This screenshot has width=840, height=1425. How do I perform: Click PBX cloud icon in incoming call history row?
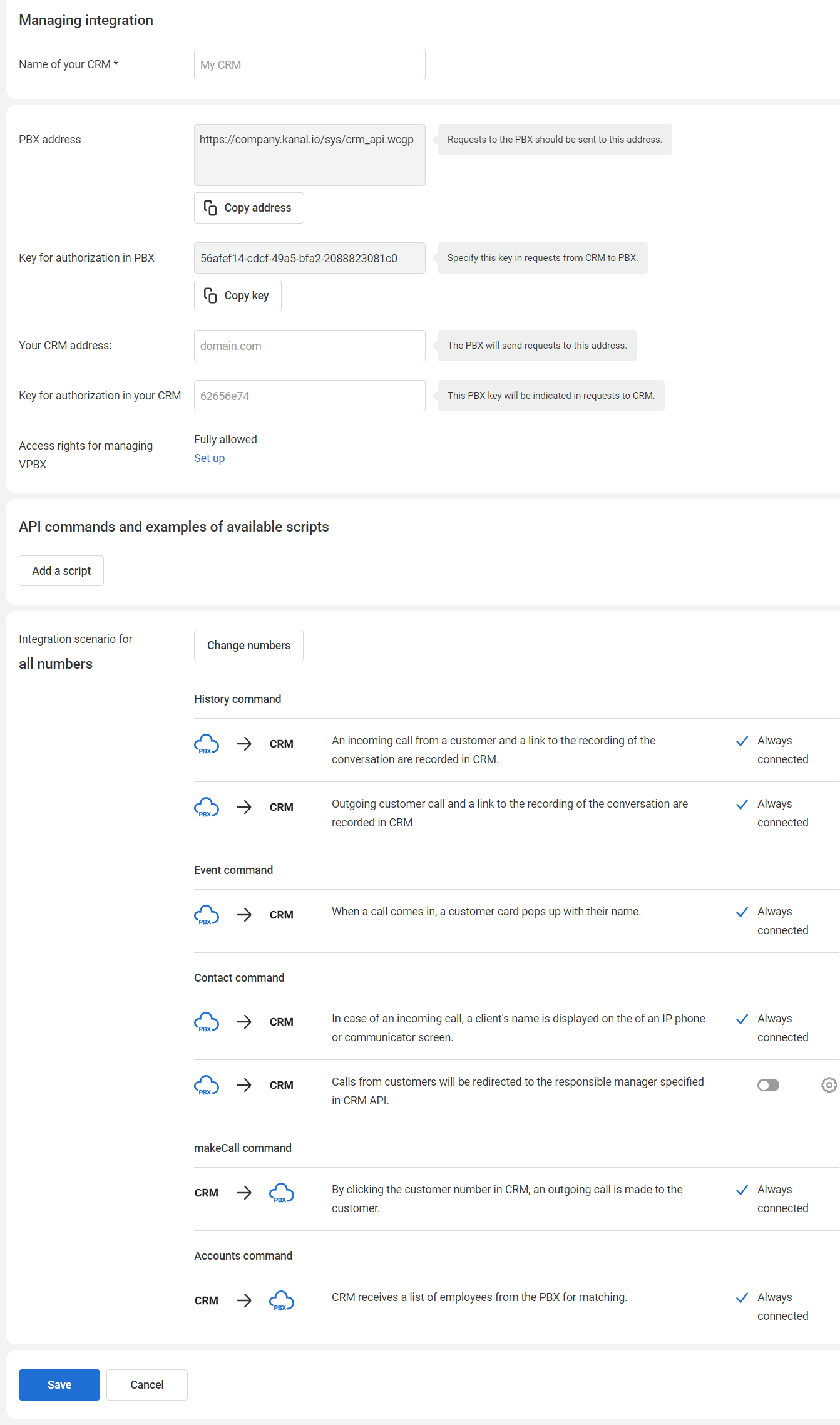[207, 744]
